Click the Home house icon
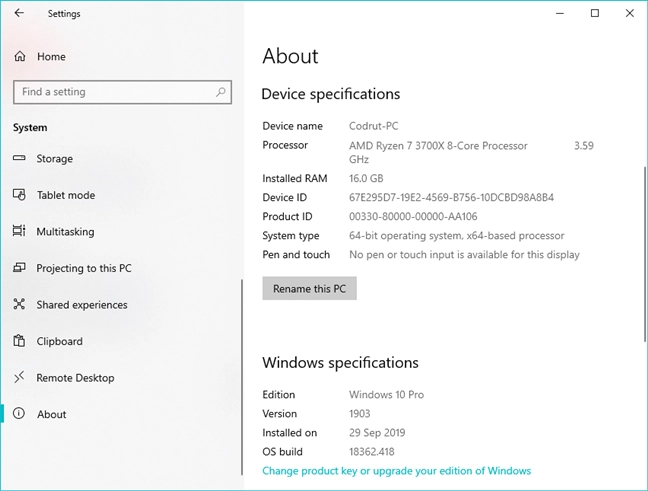This screenshot has width=648, height=491. point(20,56)
